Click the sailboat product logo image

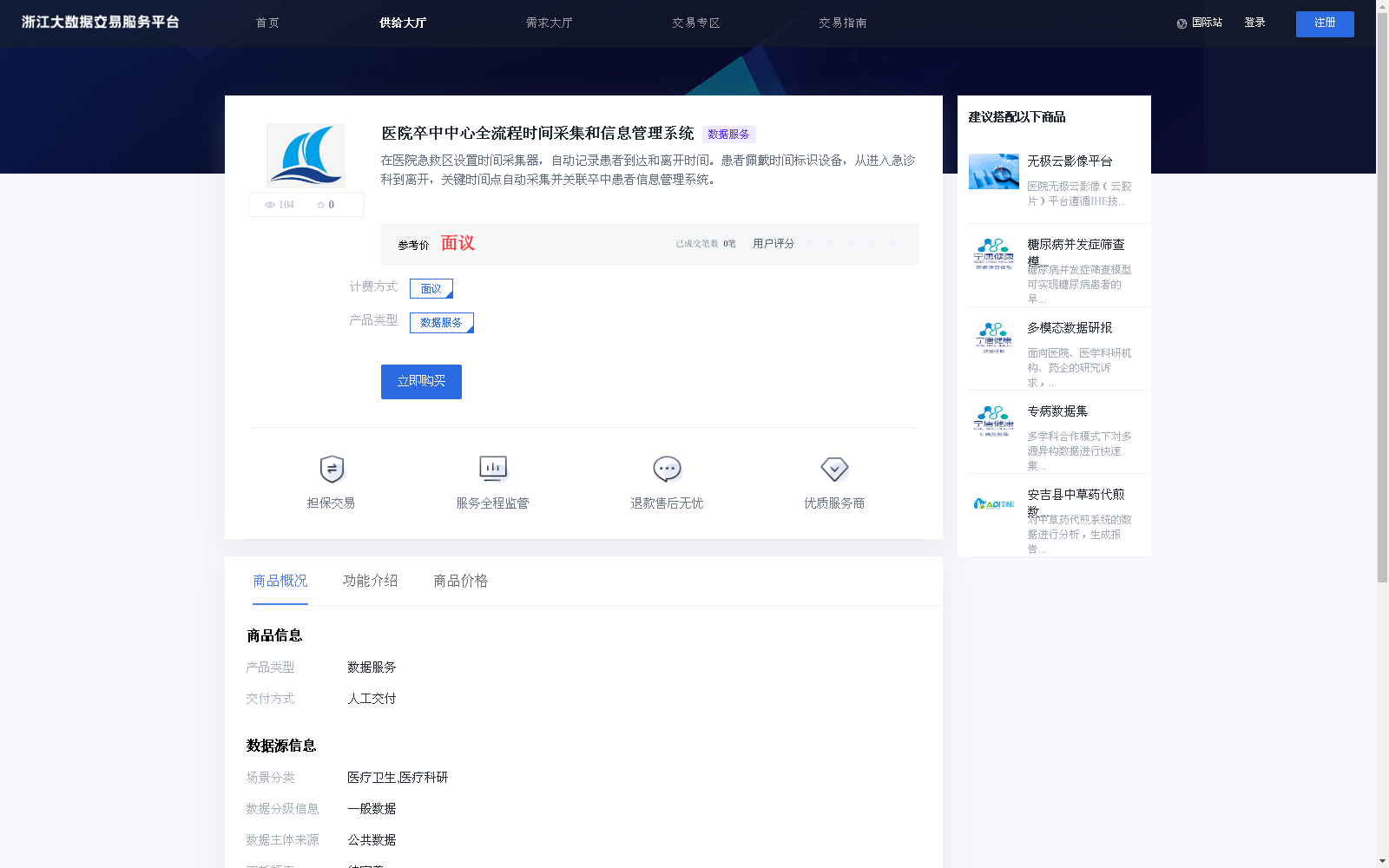pyautogui.click(x=306, y=155)
